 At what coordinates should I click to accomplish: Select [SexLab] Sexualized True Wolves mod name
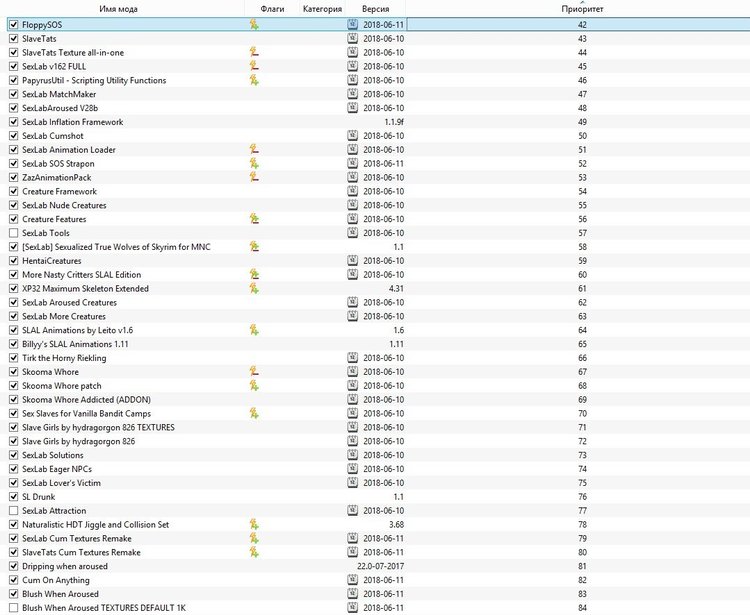coord(116,247)
